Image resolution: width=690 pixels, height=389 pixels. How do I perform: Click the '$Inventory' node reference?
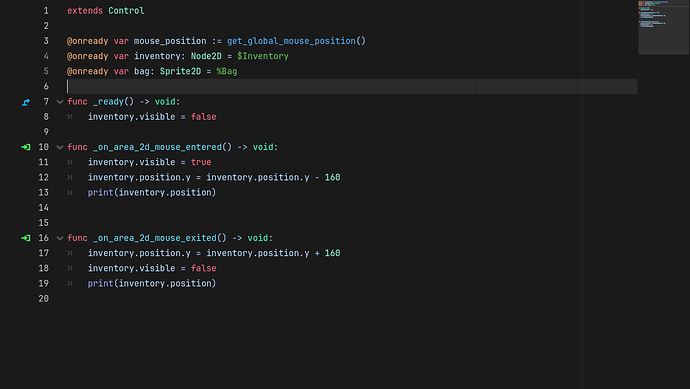pos(263,56)
